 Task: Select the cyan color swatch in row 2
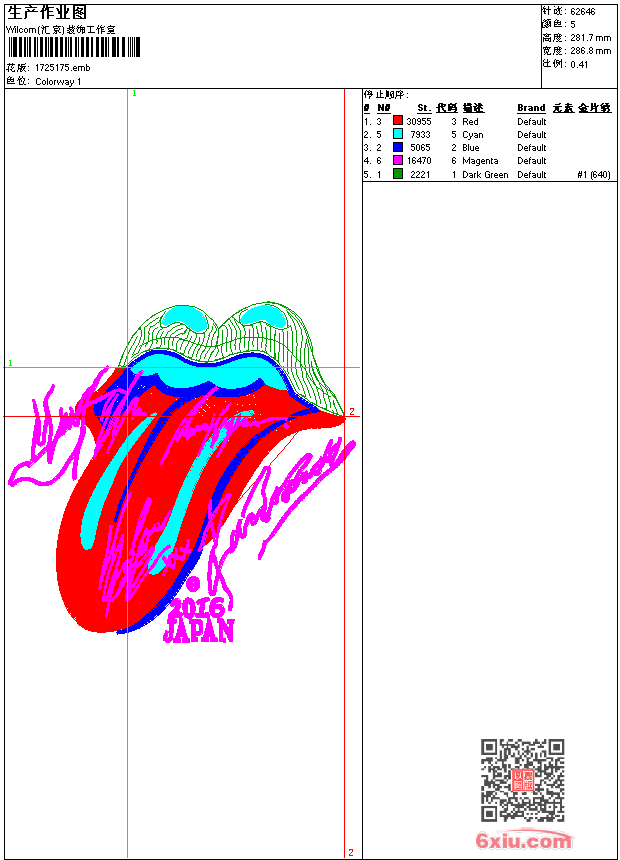[x=398, y=134]
